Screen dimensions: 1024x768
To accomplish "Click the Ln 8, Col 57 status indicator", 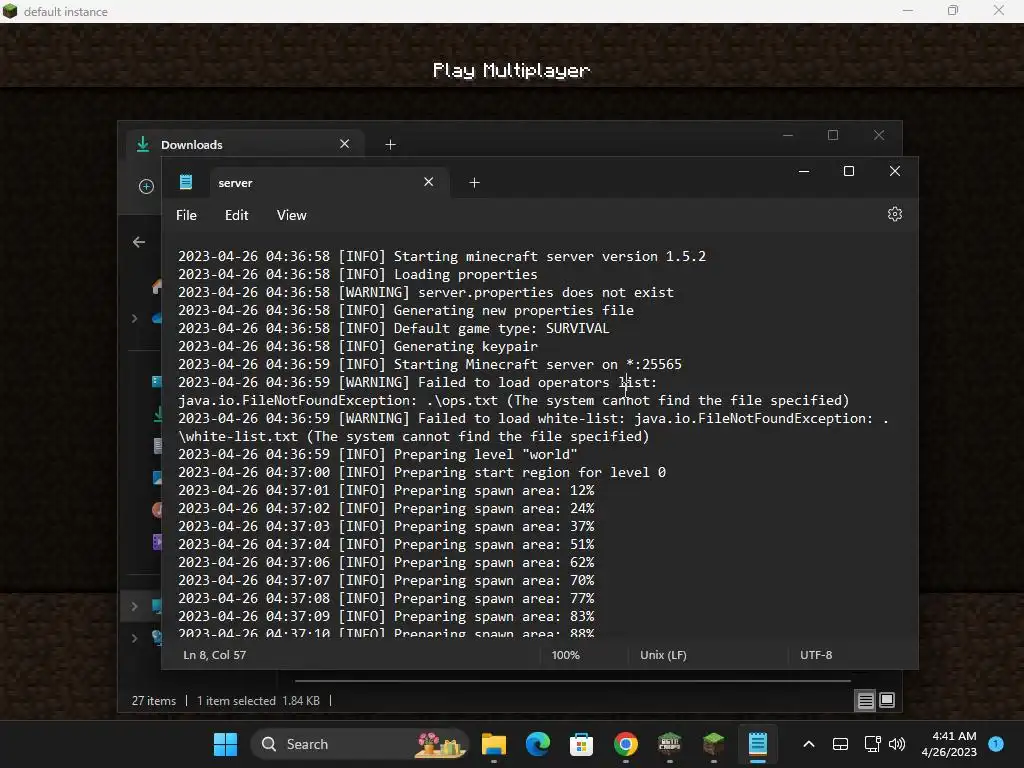I will [x=215, y=655].
